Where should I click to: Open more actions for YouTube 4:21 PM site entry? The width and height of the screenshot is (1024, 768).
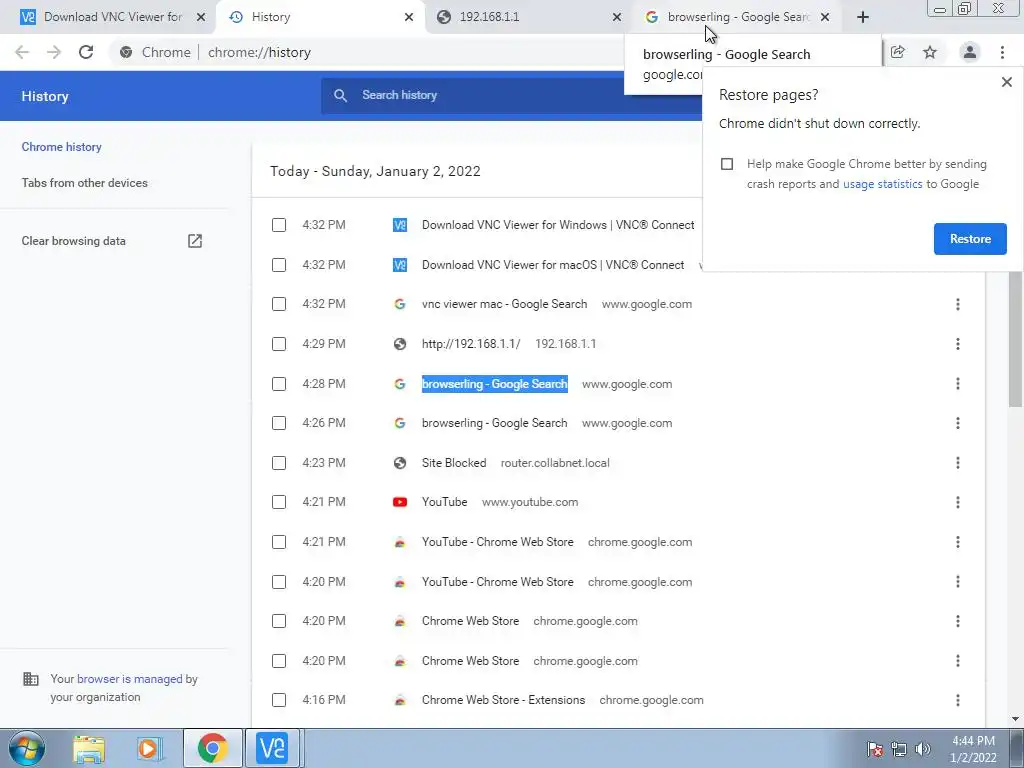coord(957,502)
